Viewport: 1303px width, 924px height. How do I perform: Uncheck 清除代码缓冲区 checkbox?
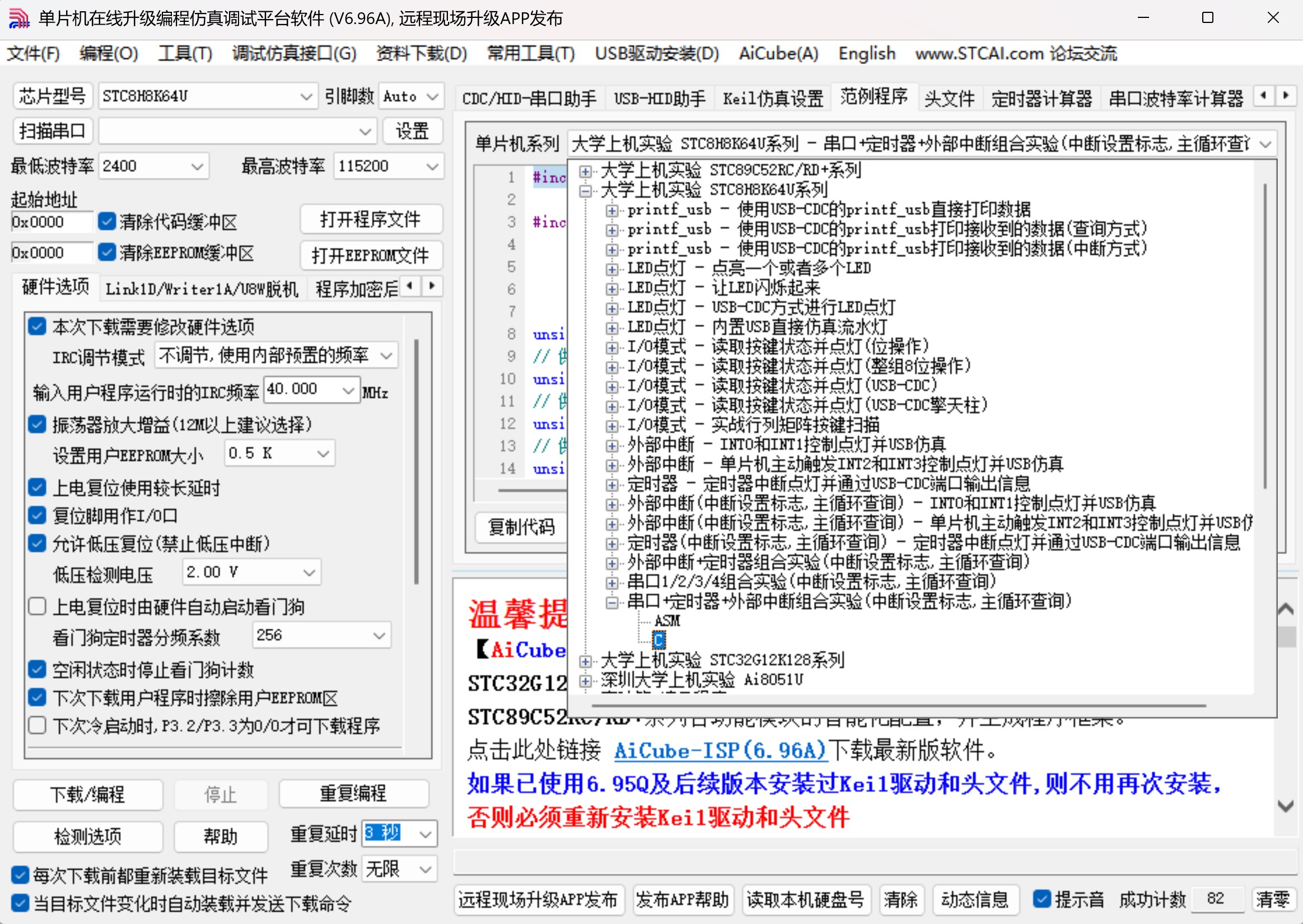point(107,221)
